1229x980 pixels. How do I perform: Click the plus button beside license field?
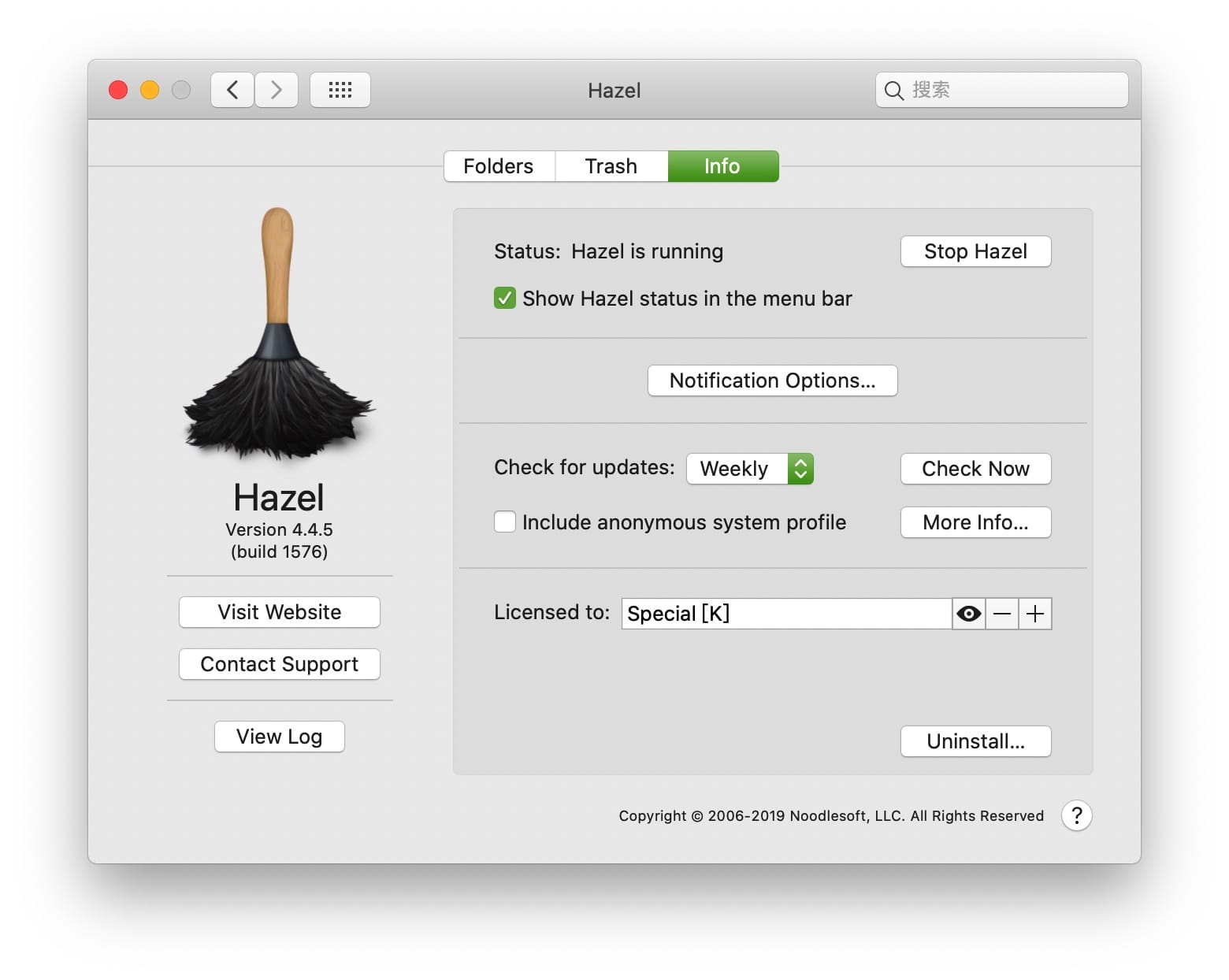tap(1035, 614)
